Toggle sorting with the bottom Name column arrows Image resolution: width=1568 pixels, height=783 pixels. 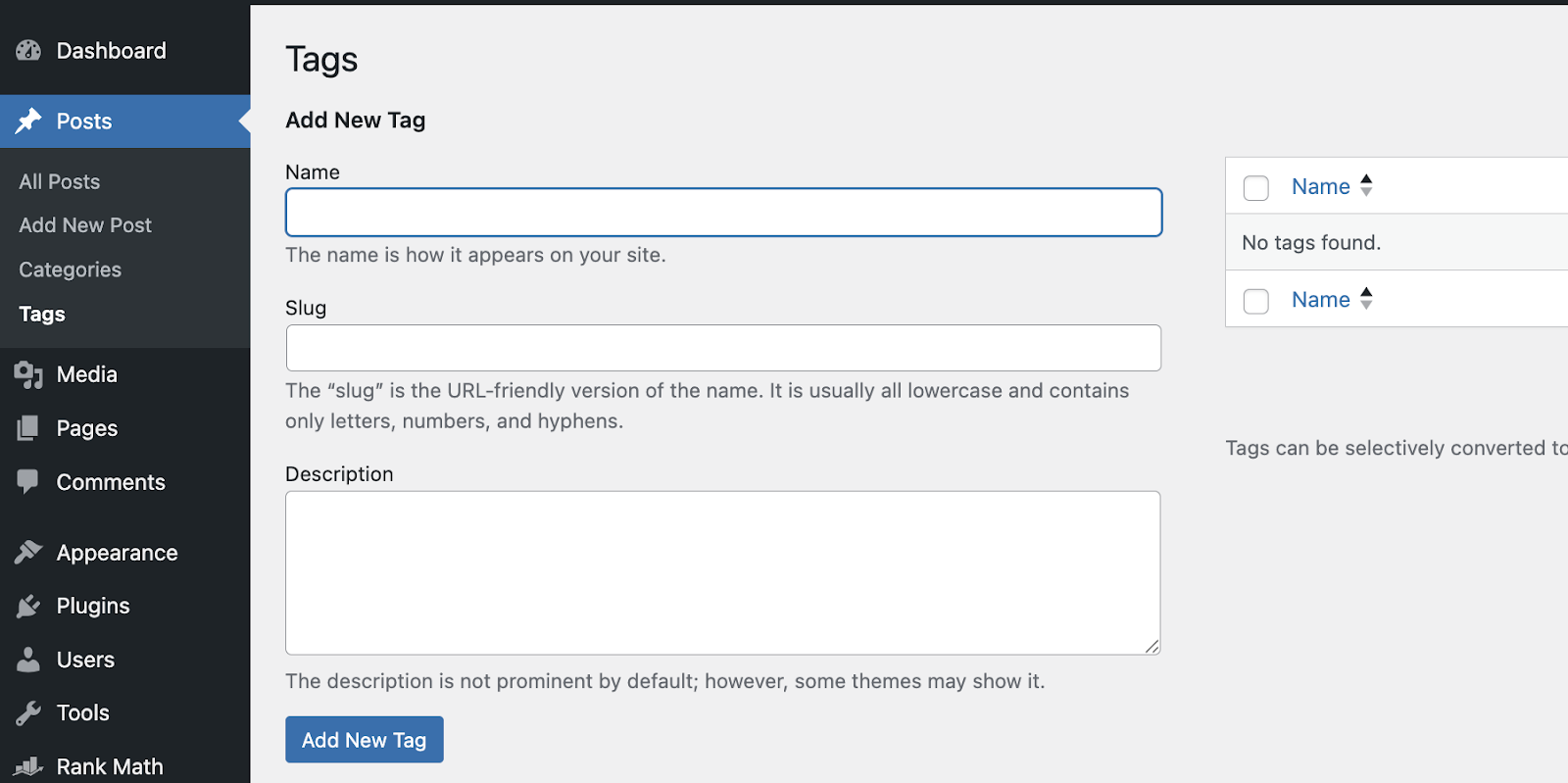1368,299
